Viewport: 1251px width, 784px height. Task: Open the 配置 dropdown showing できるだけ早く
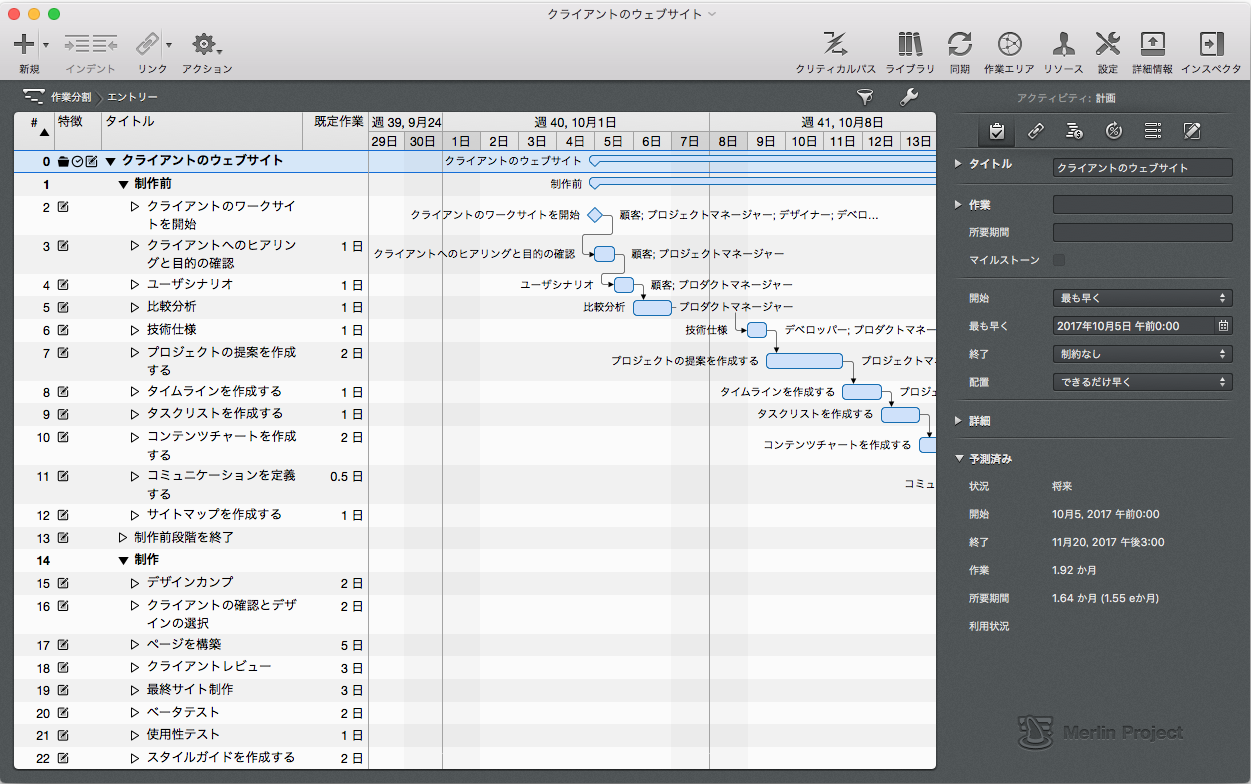(x=1141, y=381)
